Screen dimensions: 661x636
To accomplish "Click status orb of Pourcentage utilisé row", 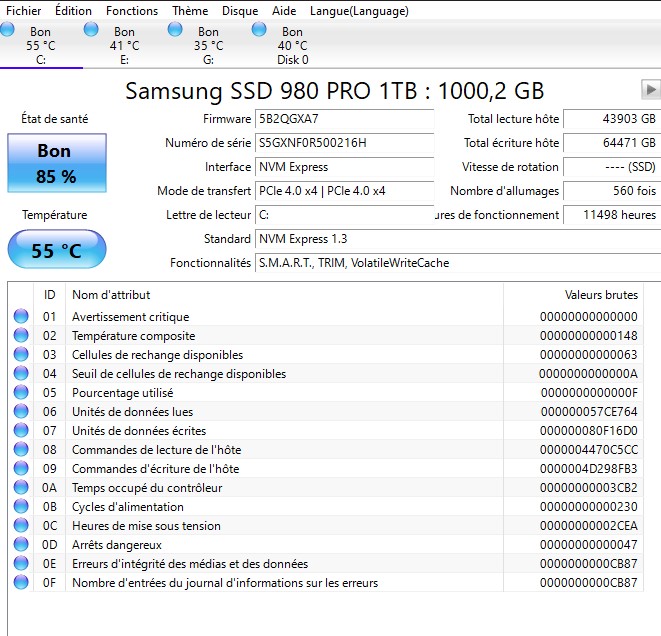I will 21,392.
